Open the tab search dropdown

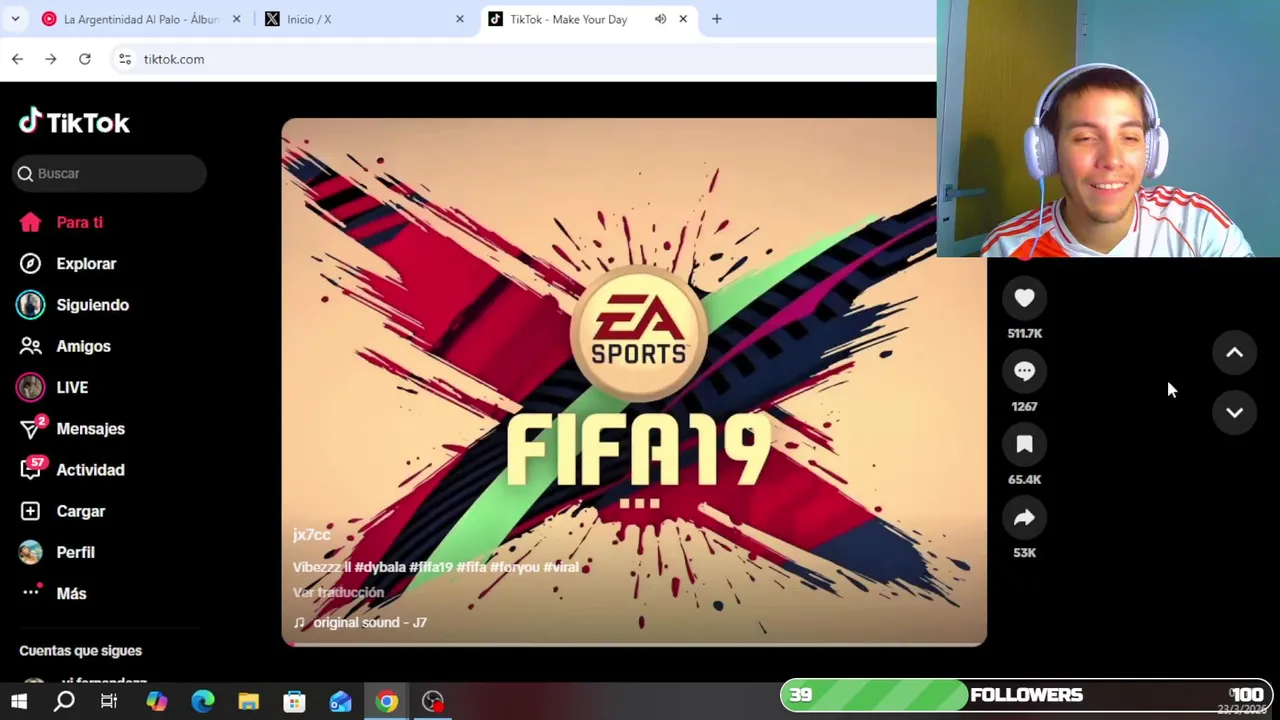click(15, 19)
